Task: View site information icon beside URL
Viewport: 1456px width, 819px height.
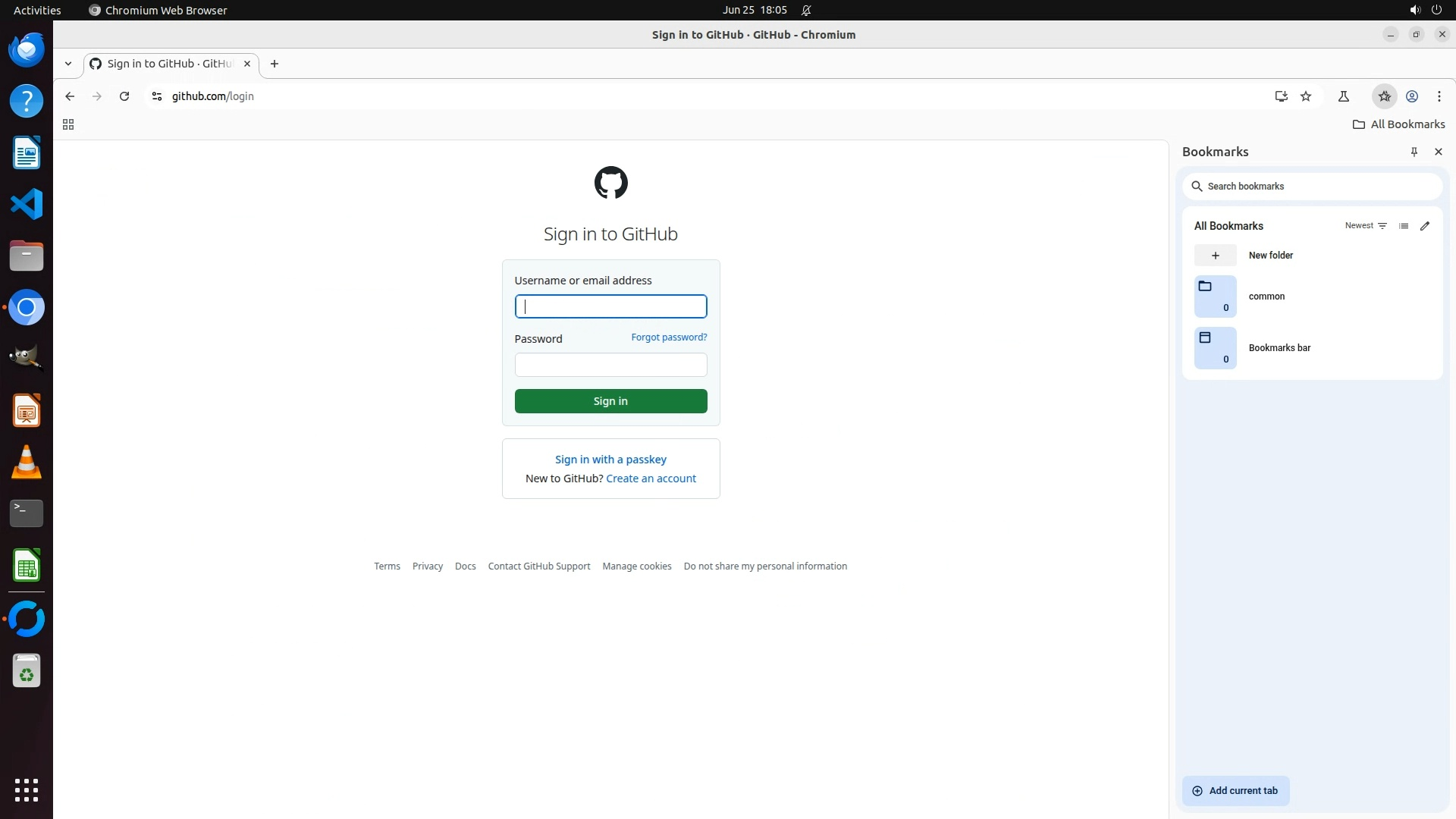Action: (x=157, y=96)
